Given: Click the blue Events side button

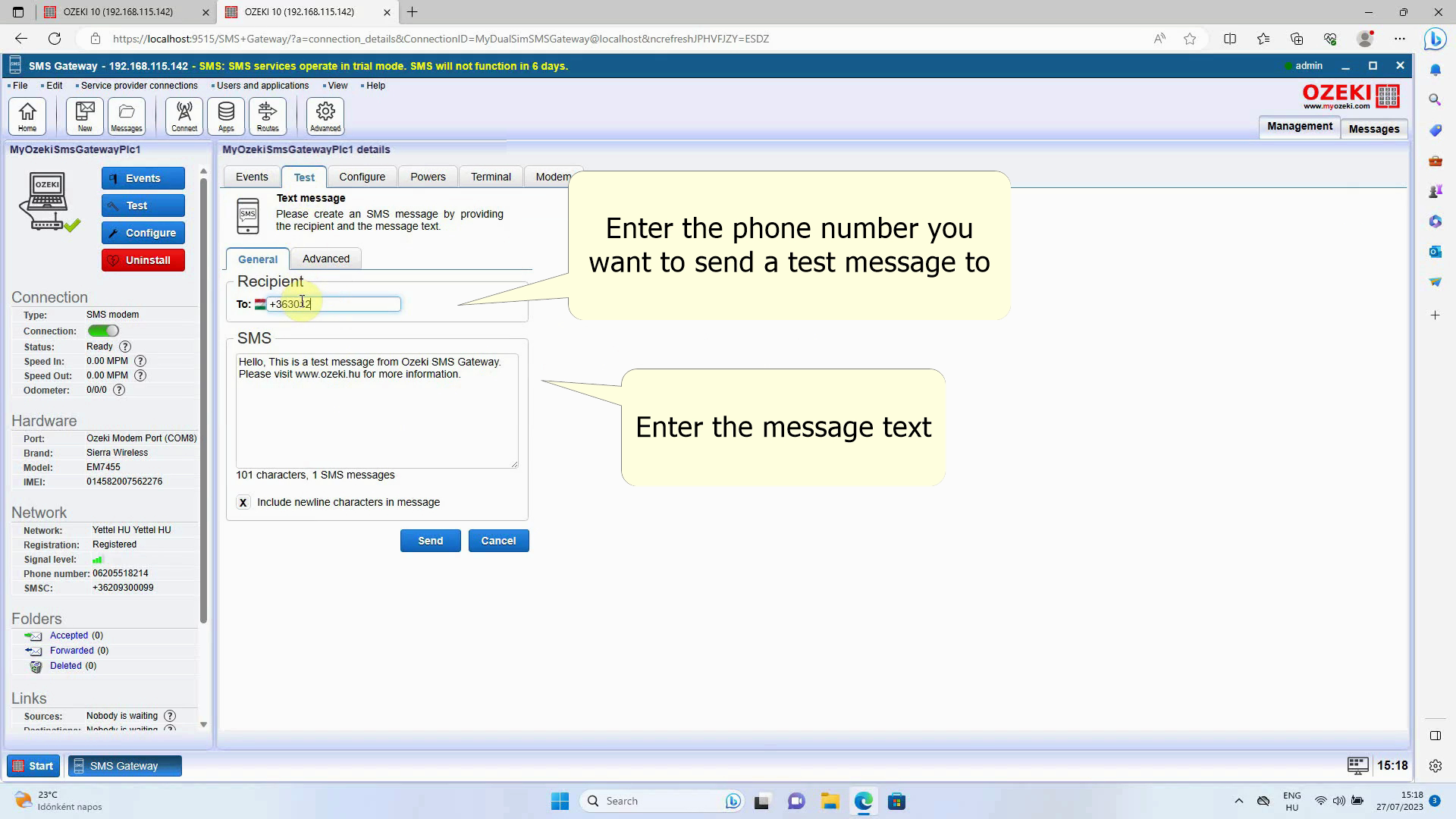Looking at the screenshot, I should (143, 178).
